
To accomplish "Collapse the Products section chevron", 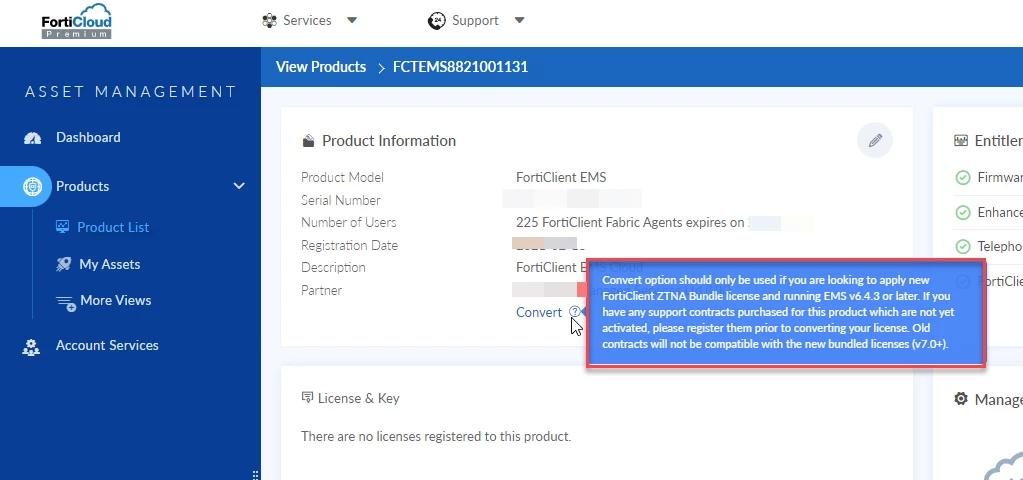I will point(239,186).
